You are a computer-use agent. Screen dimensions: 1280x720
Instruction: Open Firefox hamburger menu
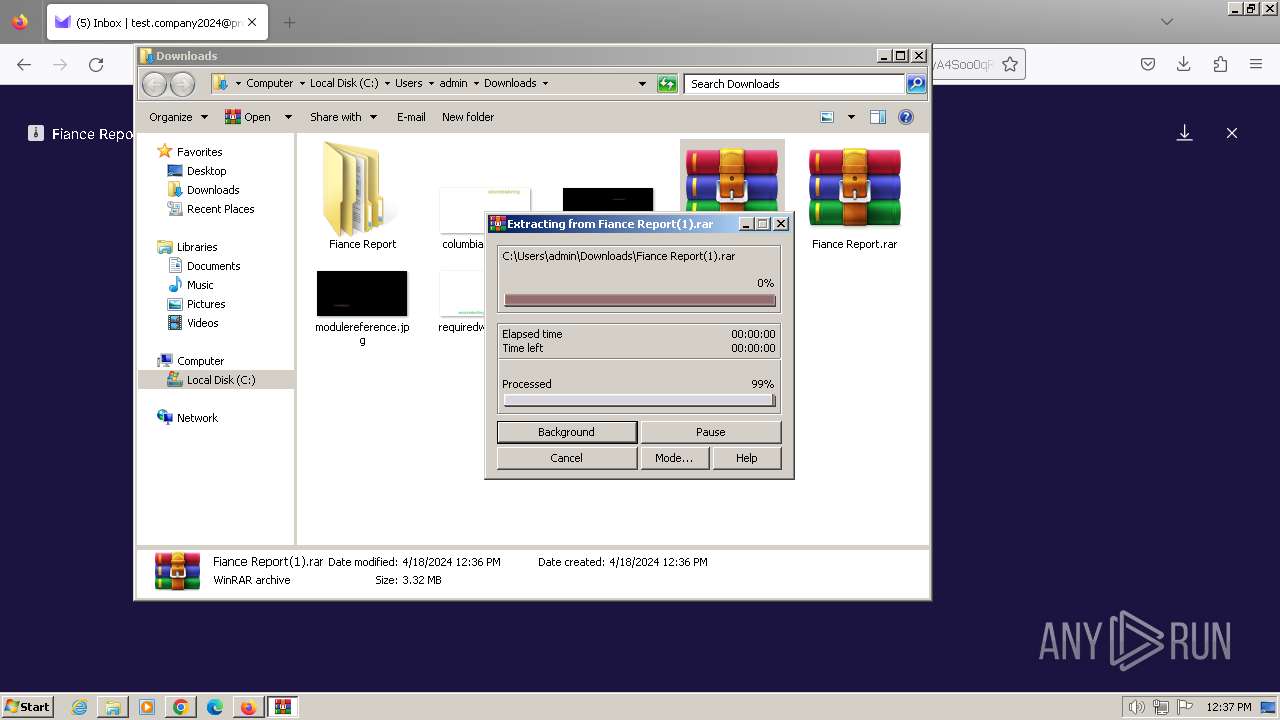(1256, 64)
